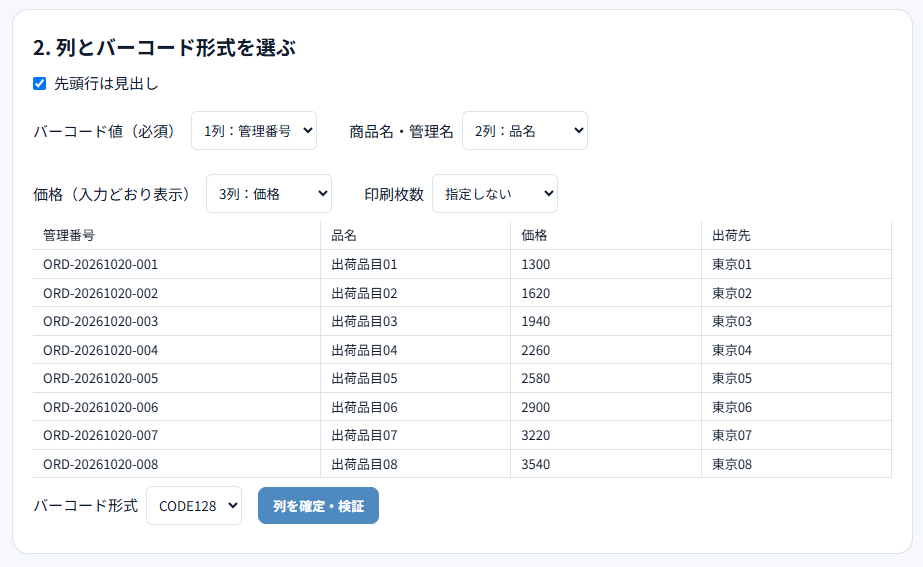
Task: Click the 価格 column header in table
Action: (606, 236)
